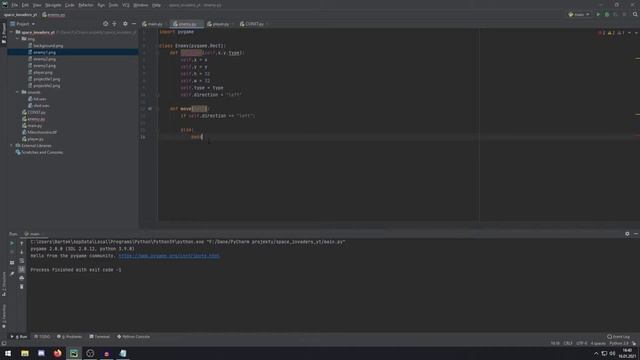The width and height of the screenshot is (640, 360).
Task: Open the run configuration dropdown
Action: 579,14
